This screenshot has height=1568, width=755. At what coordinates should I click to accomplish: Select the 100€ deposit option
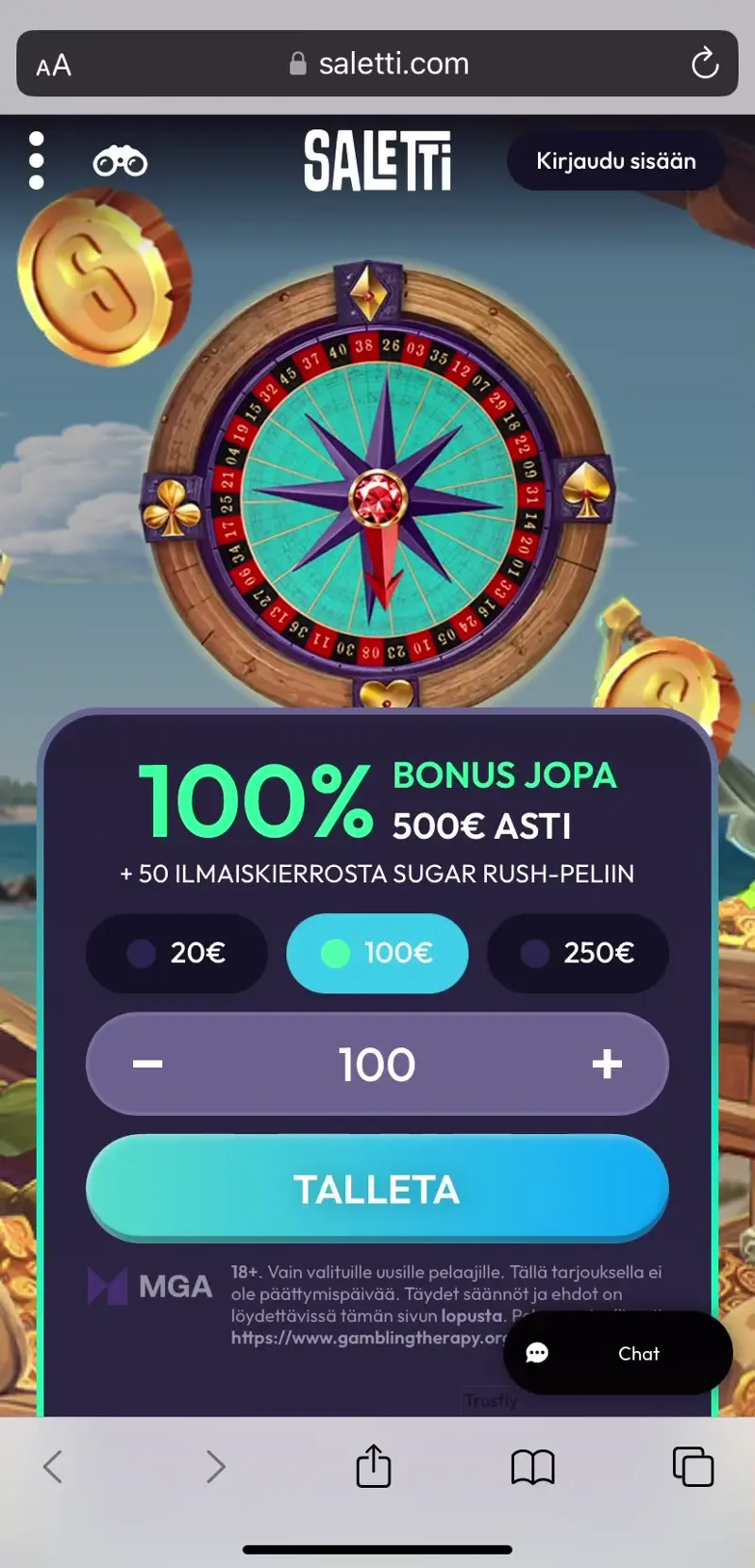[377, 953]
